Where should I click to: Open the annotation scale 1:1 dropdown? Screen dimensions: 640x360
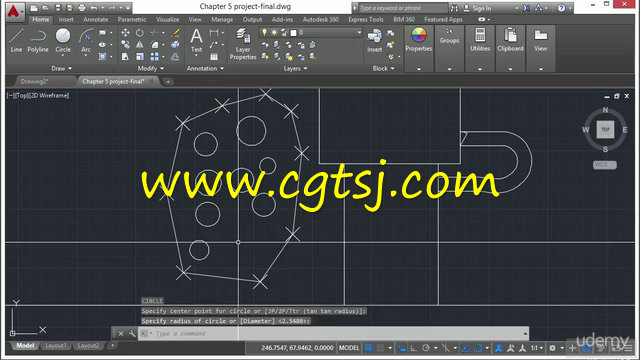pos(537,348)
